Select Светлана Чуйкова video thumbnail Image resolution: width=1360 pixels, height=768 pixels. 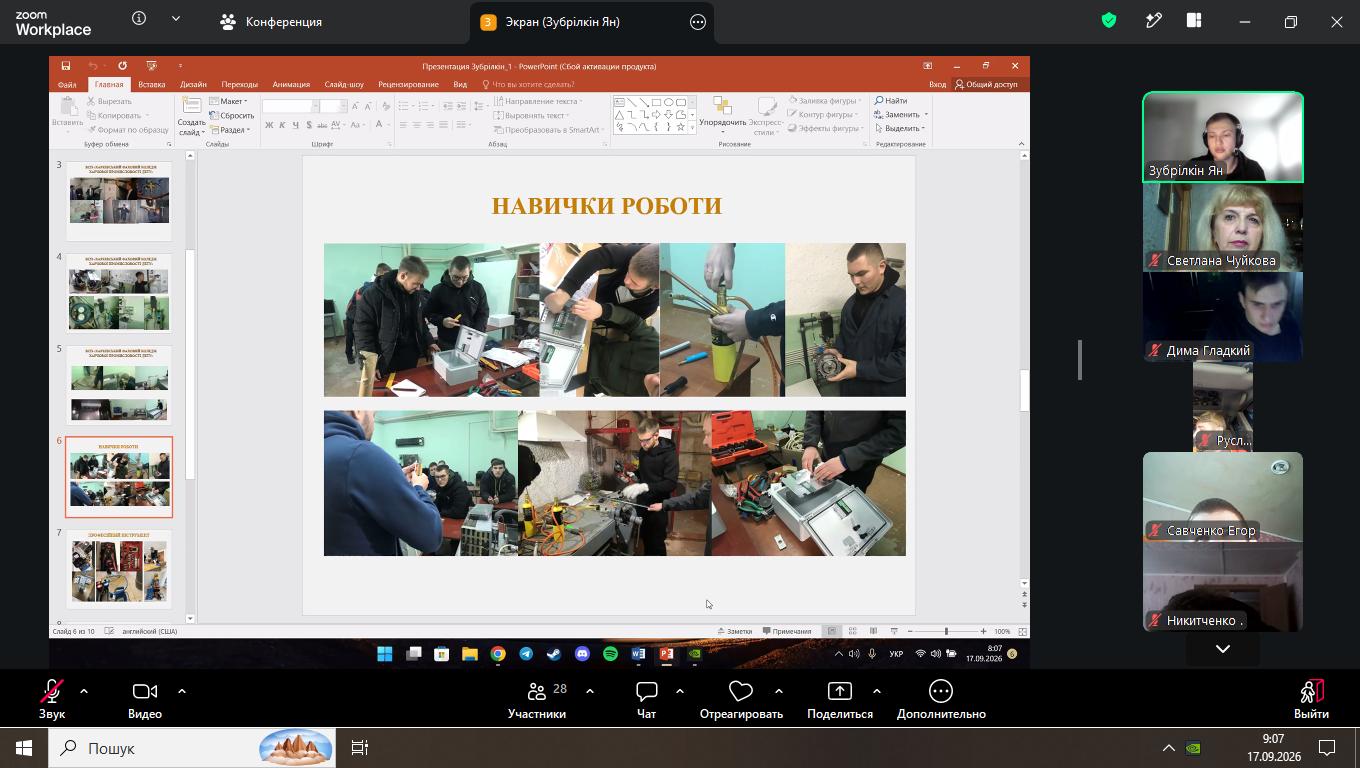pyautogui.click(x=1223, y=227)
